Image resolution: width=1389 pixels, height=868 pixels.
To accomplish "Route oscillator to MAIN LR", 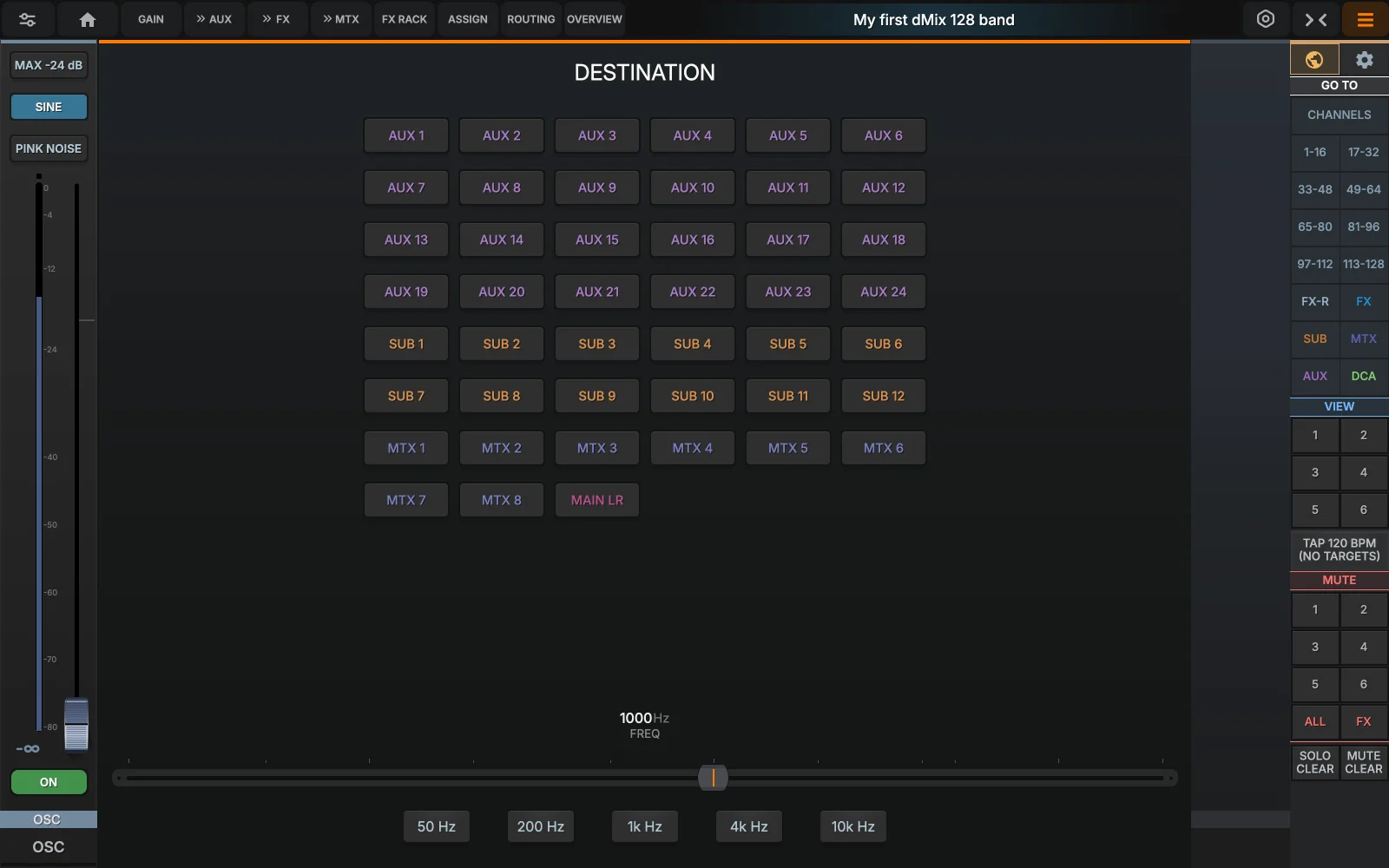I will pyautogui.click(x=597, y=500).
